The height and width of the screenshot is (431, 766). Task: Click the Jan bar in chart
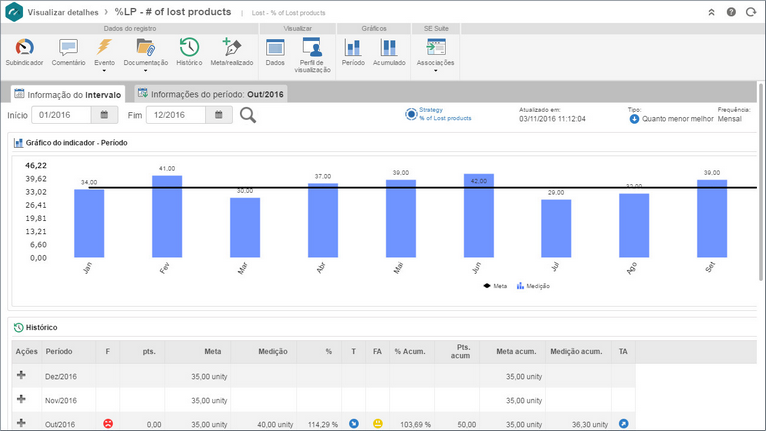[89, 223]
